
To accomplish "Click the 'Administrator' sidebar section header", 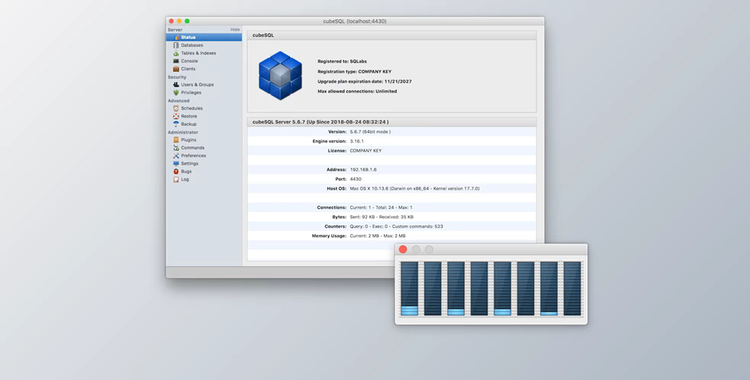I will [183, 132].
